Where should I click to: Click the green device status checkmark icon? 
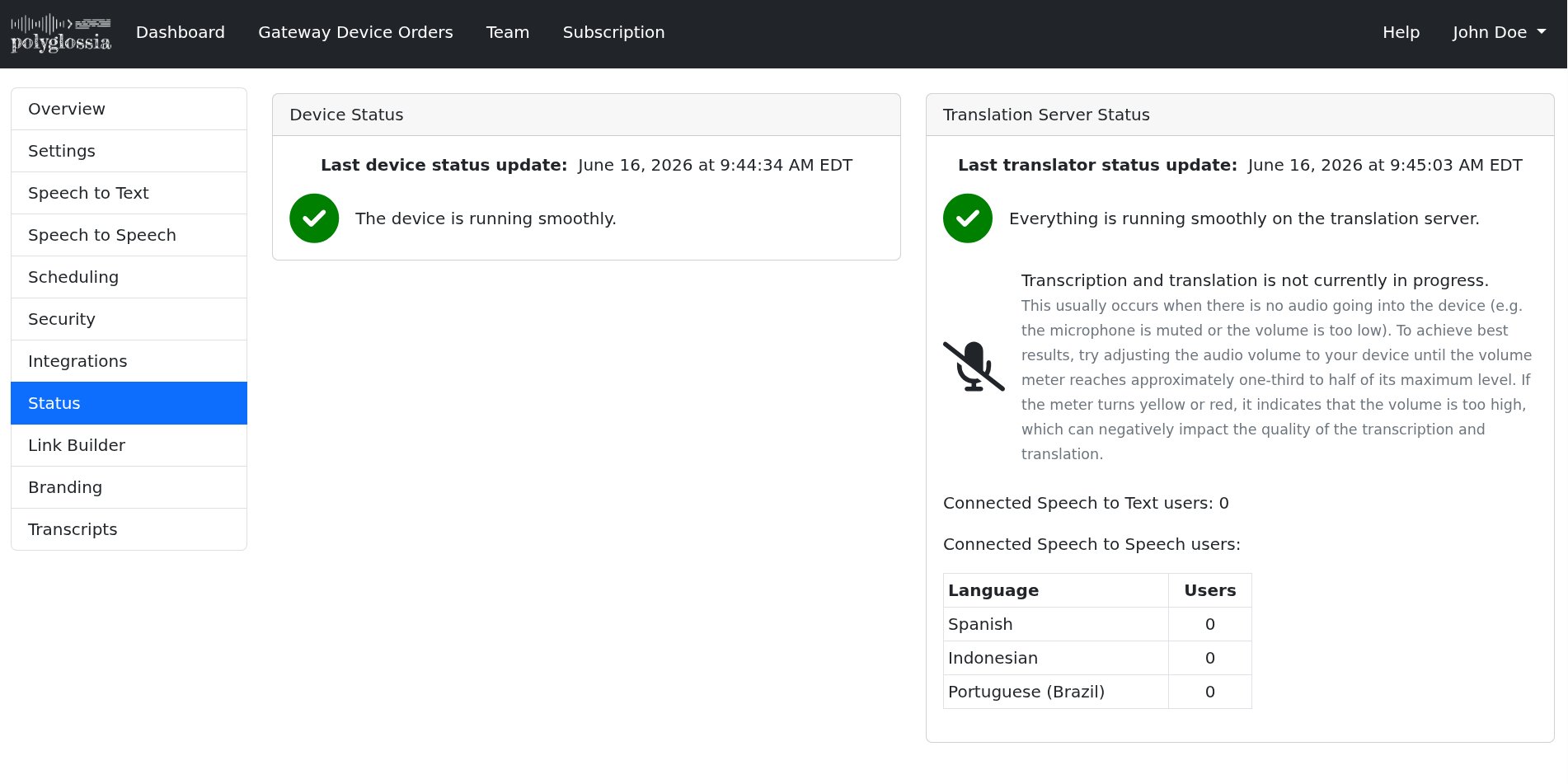[314, 218]
